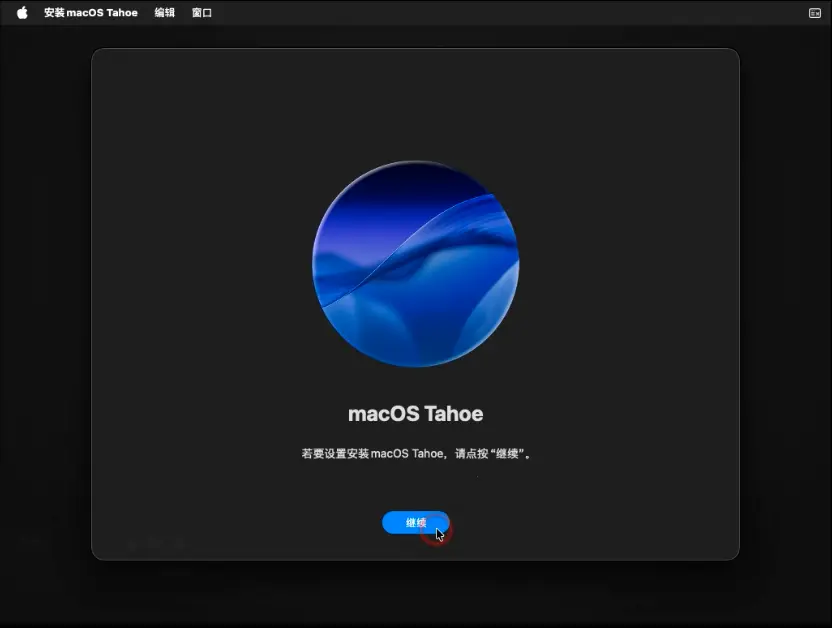Open the 编辑 menu
This screenshot has width=832, height=628.
(164, 13)
